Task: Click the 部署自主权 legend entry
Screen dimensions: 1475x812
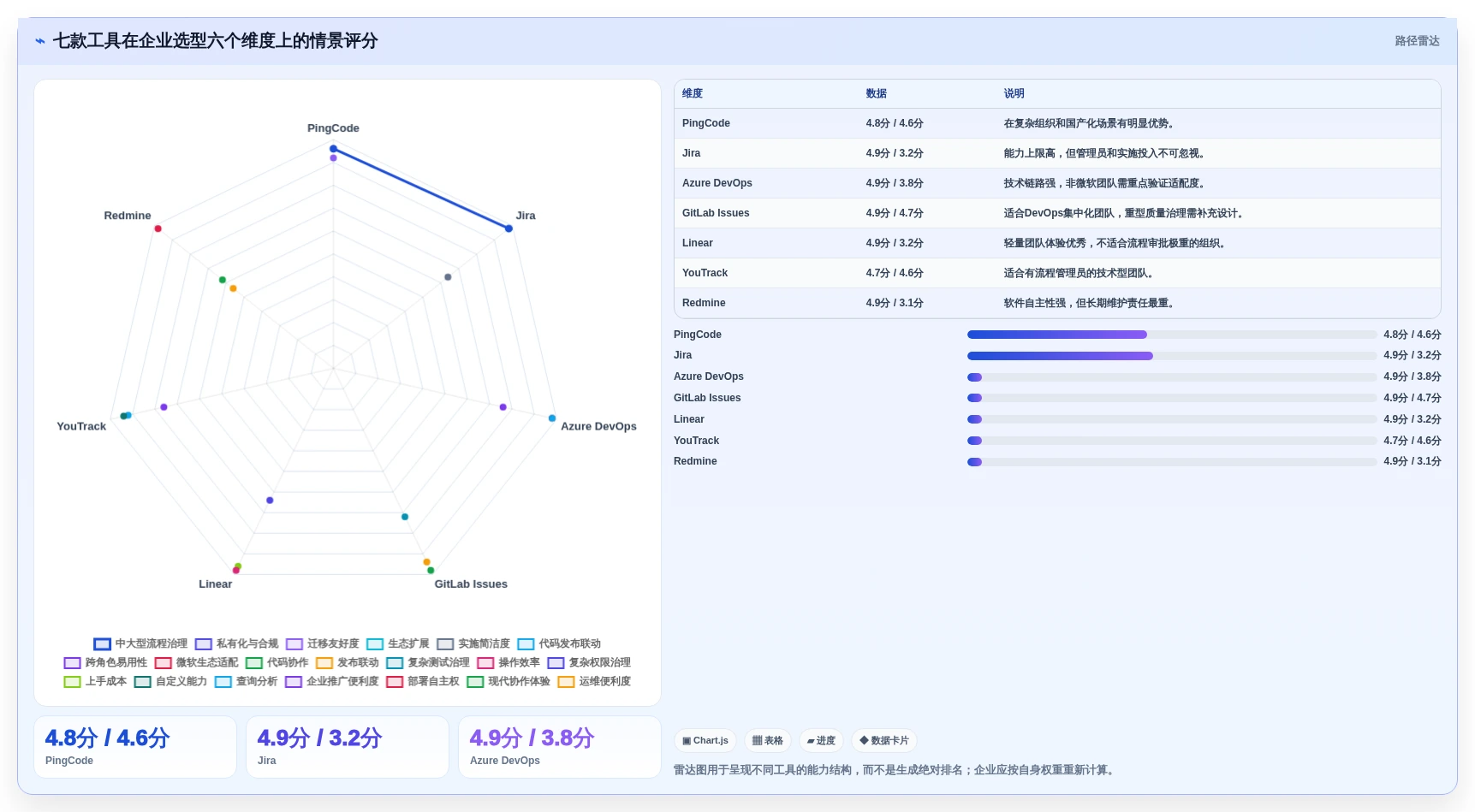Action: click(423, 681)
